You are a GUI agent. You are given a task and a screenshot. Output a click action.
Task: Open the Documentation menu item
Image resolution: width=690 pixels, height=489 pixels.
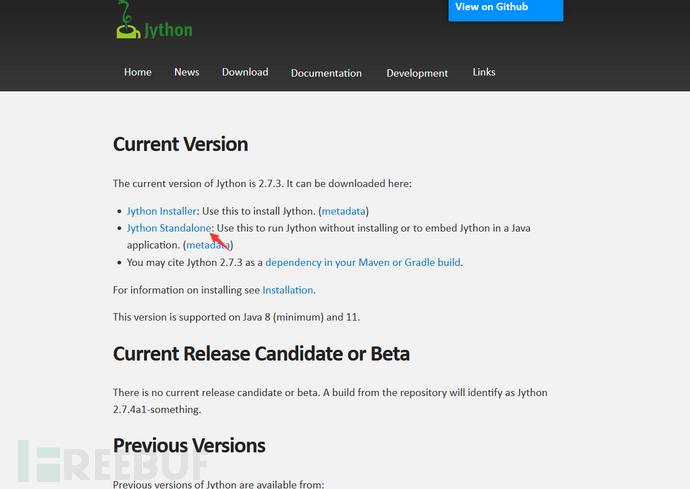point(326,73)
